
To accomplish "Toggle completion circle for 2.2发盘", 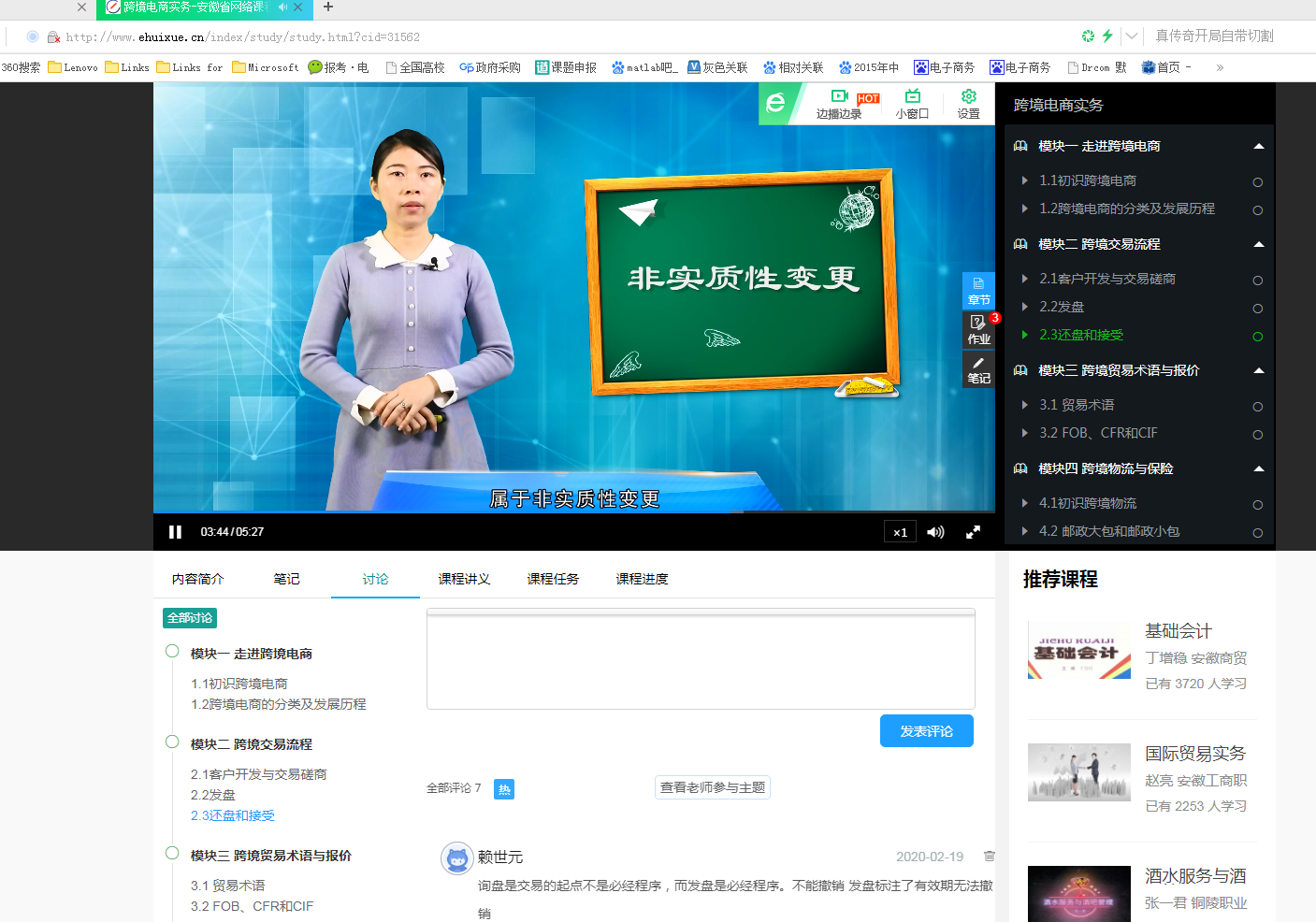I will 1257,309.
